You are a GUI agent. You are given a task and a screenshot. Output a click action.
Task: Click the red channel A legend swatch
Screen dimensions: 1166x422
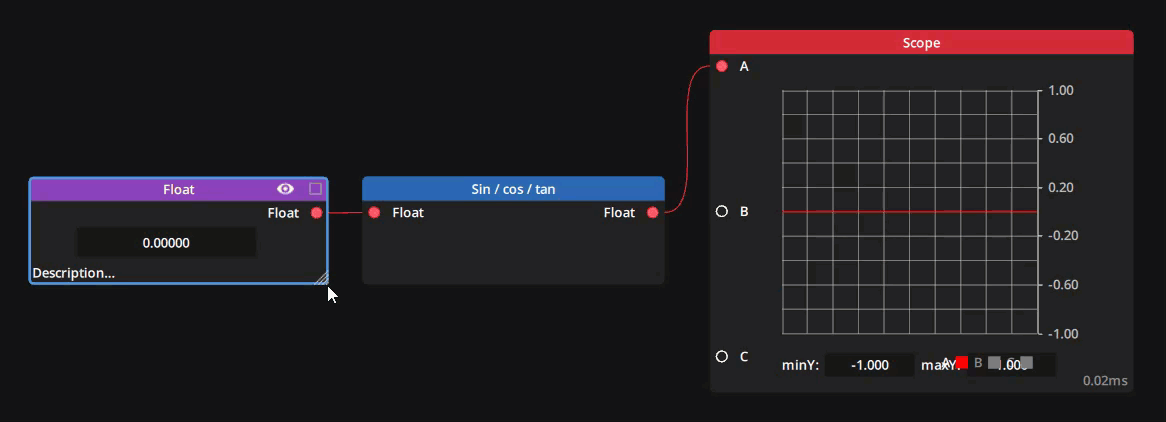962,363
